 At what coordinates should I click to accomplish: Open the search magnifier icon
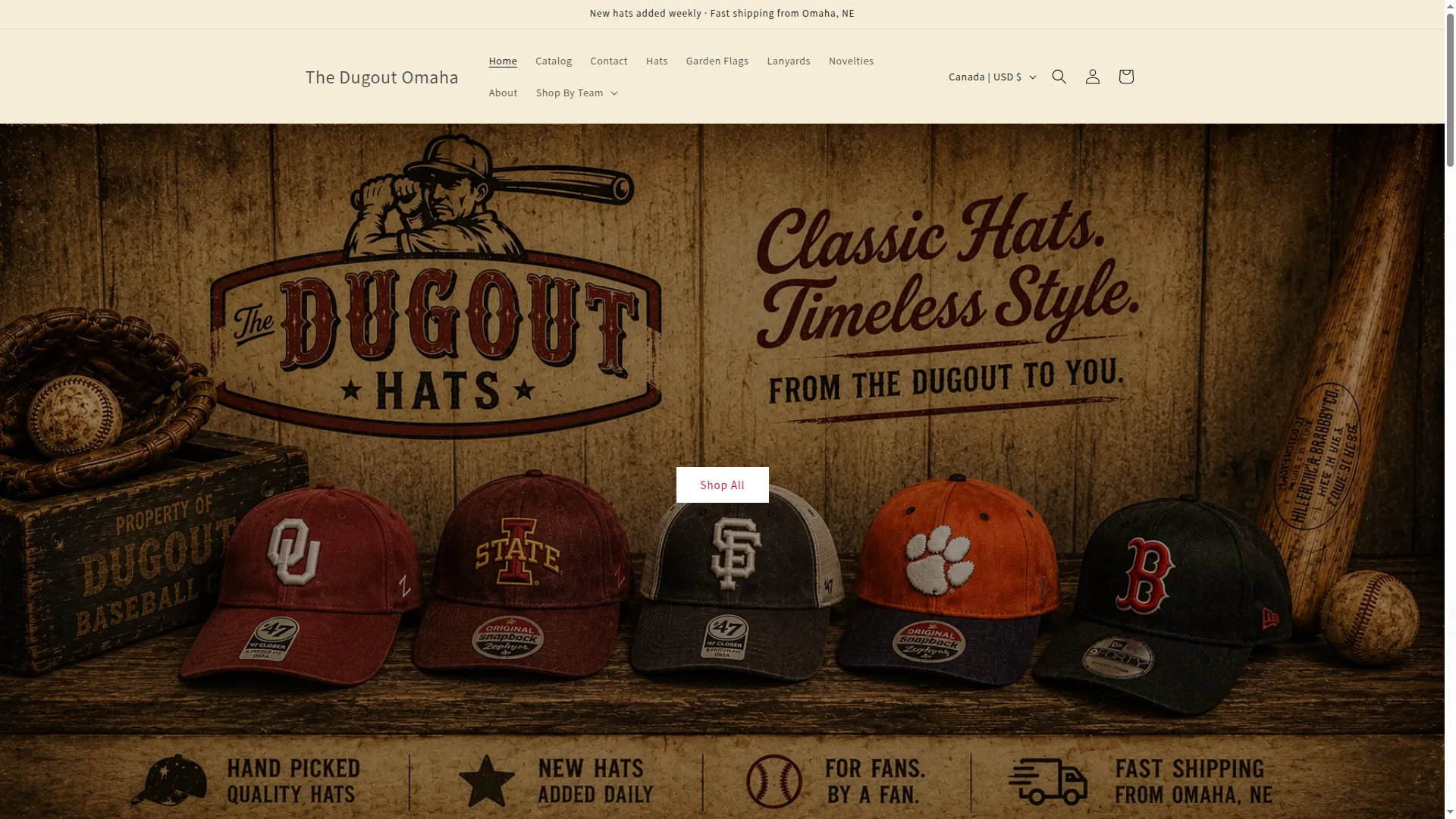pos(1059,77)
